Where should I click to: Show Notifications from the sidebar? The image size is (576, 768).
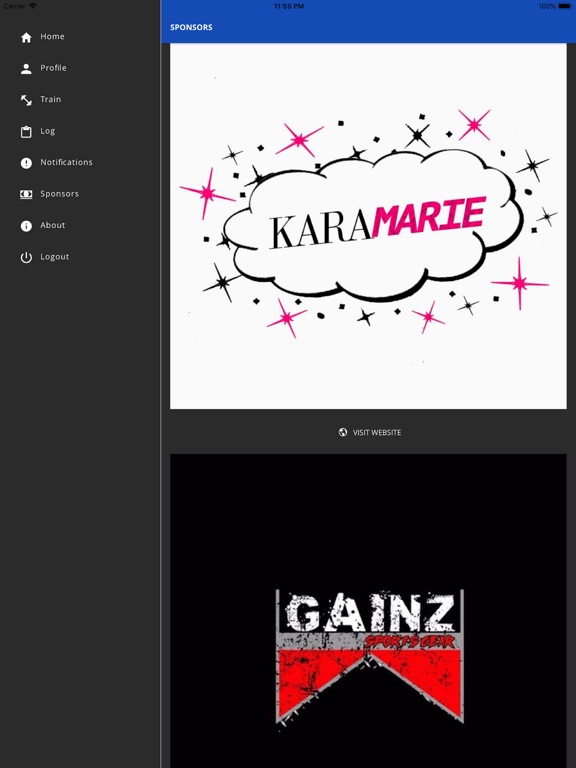point(66,162)
